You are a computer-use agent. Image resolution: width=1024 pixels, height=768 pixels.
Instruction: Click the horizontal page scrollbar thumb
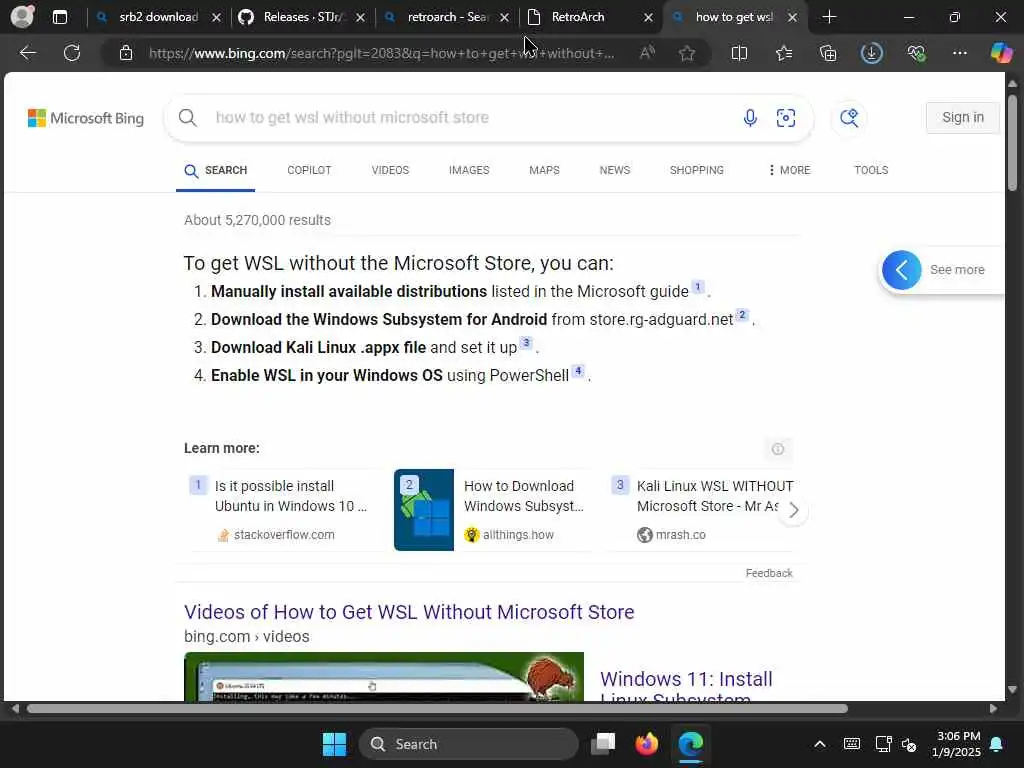[438, 709]
